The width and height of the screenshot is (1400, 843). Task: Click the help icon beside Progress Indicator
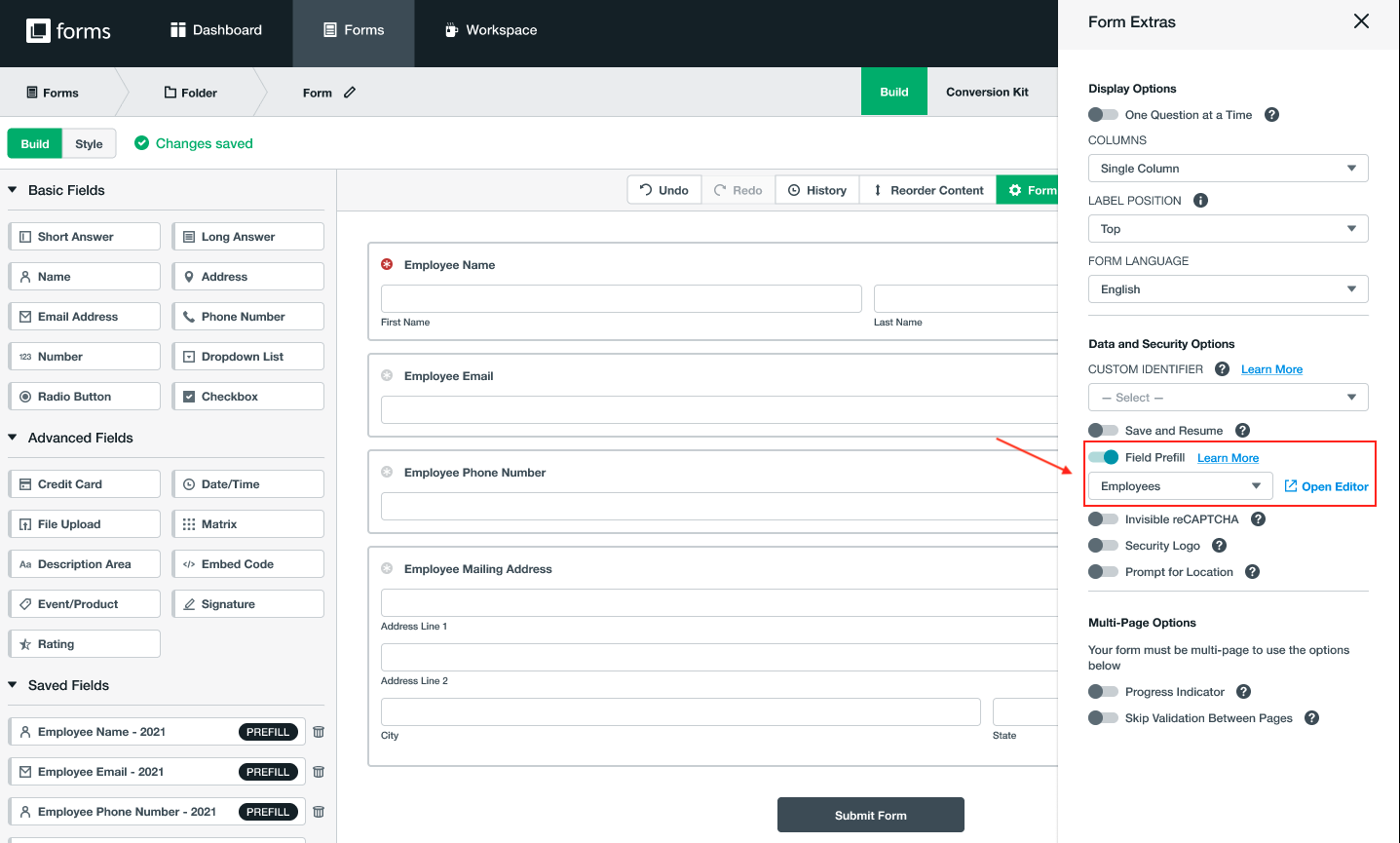click(1243, 692)
